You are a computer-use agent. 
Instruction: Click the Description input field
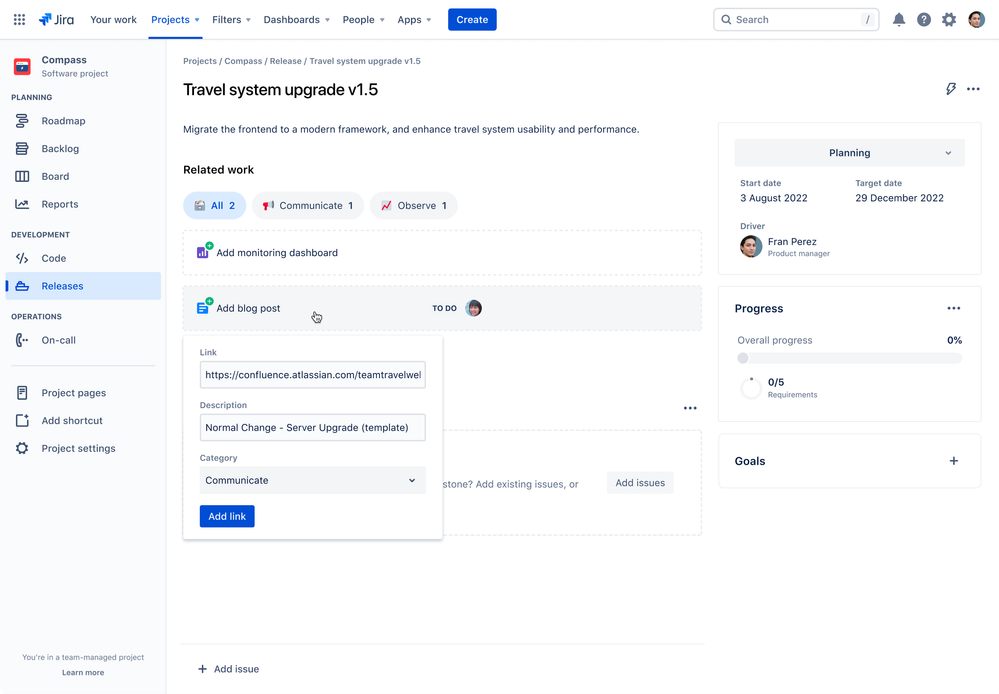(x=312, y=428)
